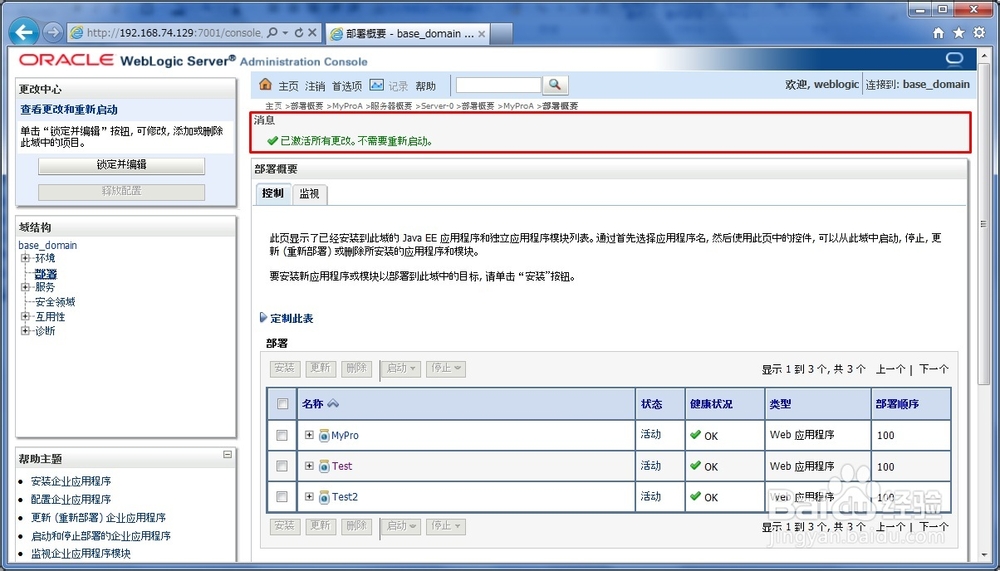Open the browser Favorites star icon
This screenshot has width=1000, height=571.
point(959,33)
